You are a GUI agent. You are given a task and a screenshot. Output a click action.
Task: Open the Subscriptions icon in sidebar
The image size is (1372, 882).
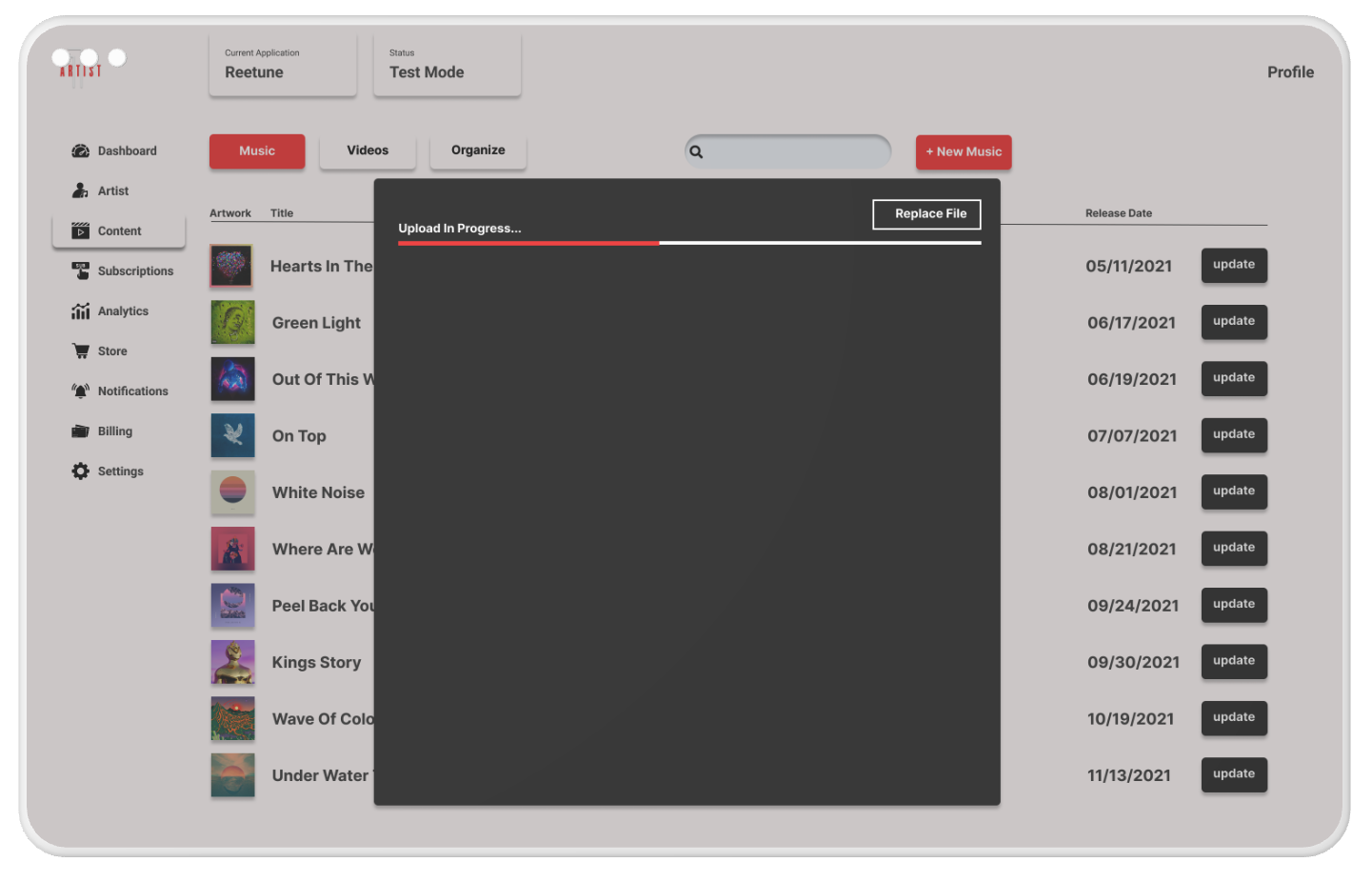81,271
